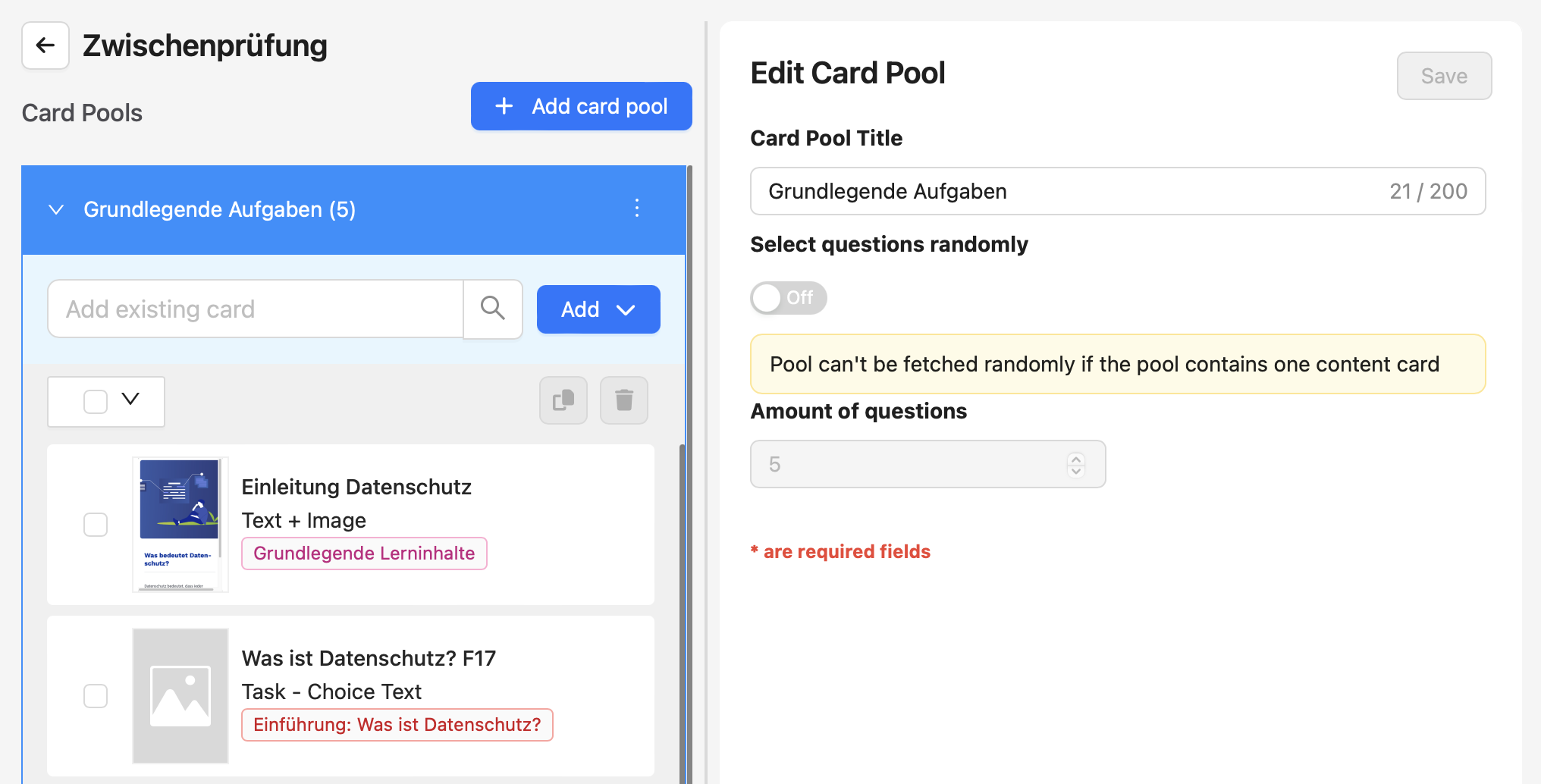The height and width of the screenshot is (784, 1541).
Task: Click the plus icon on Add card pool
Action: 504,106
